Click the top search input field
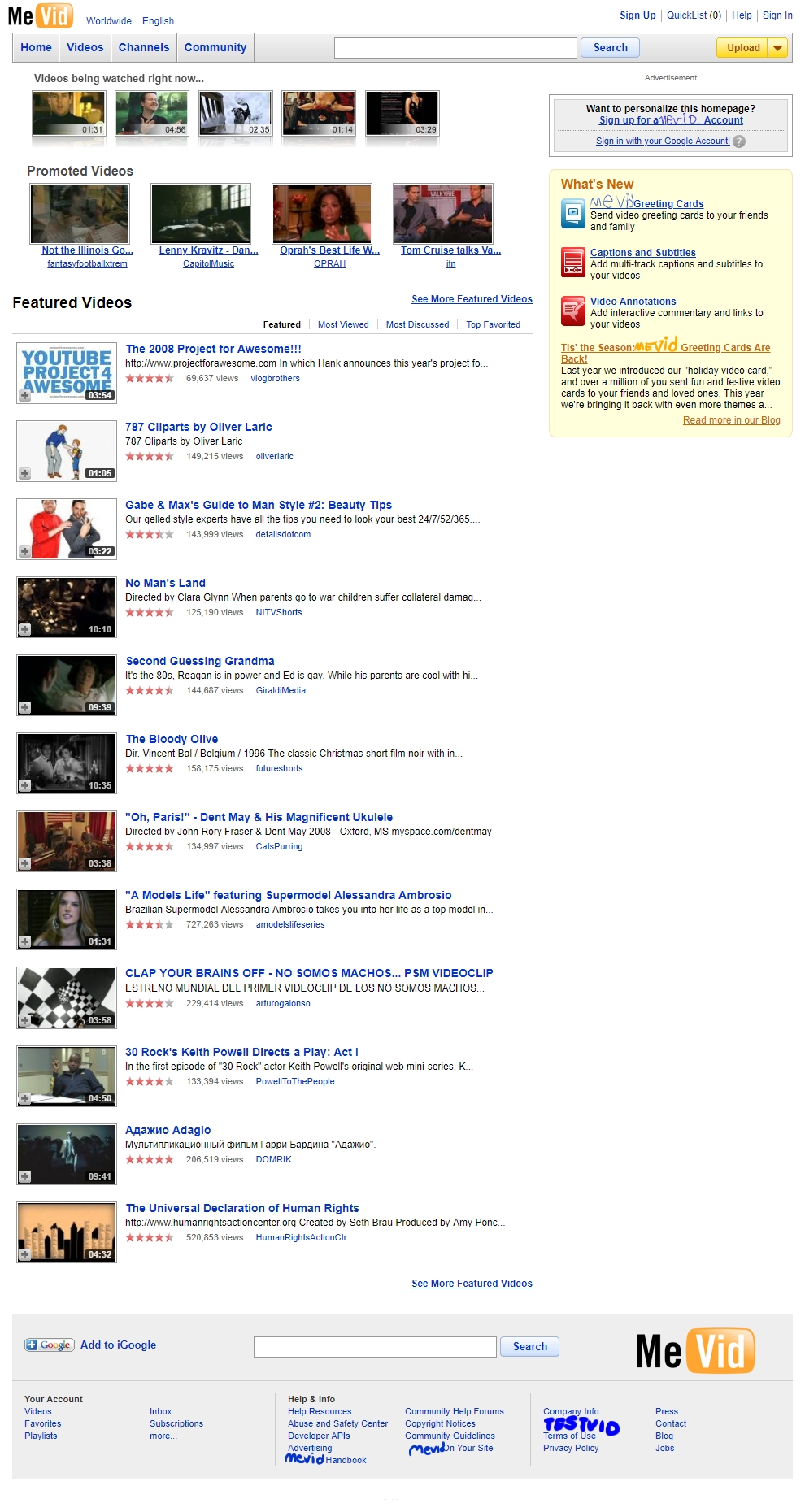The image size is (805, 1512). click(455, 48)
